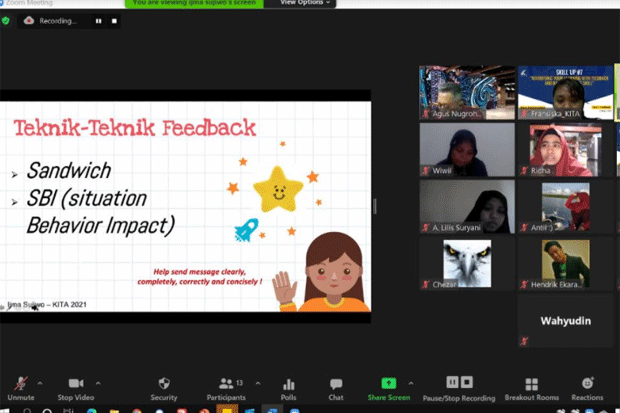Viewport: 620px width, 413px height.
Task: Open the Participants panel
Action: 226,388
